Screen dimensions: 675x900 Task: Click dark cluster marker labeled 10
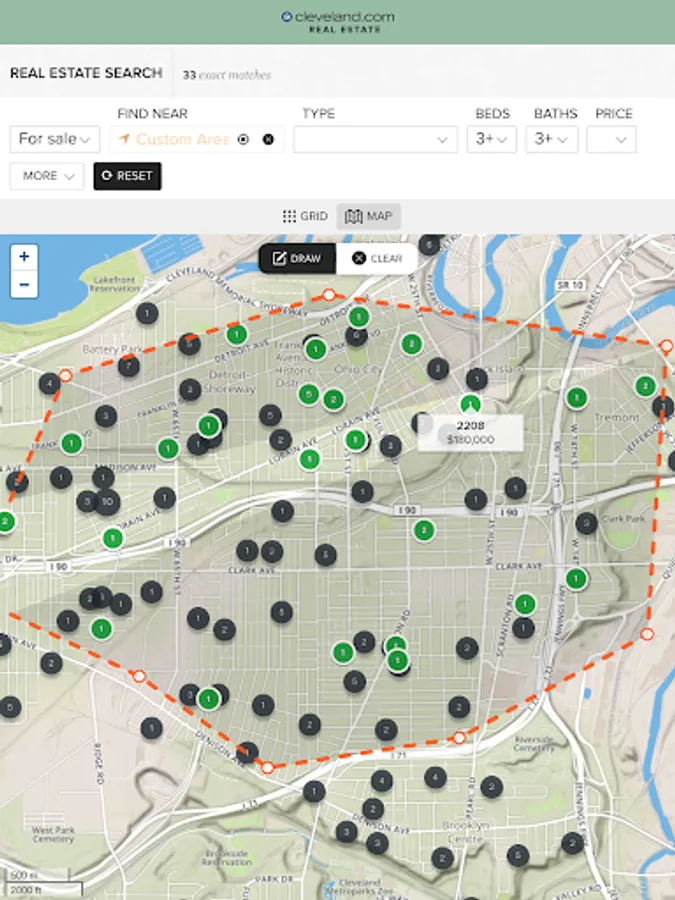(x=107, y=502)
